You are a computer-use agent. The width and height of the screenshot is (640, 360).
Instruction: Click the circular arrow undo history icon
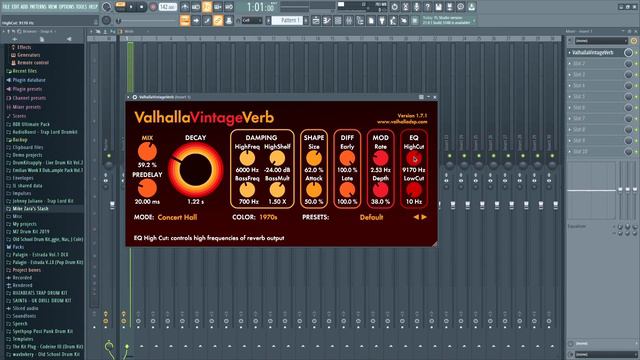coord(394,7)
